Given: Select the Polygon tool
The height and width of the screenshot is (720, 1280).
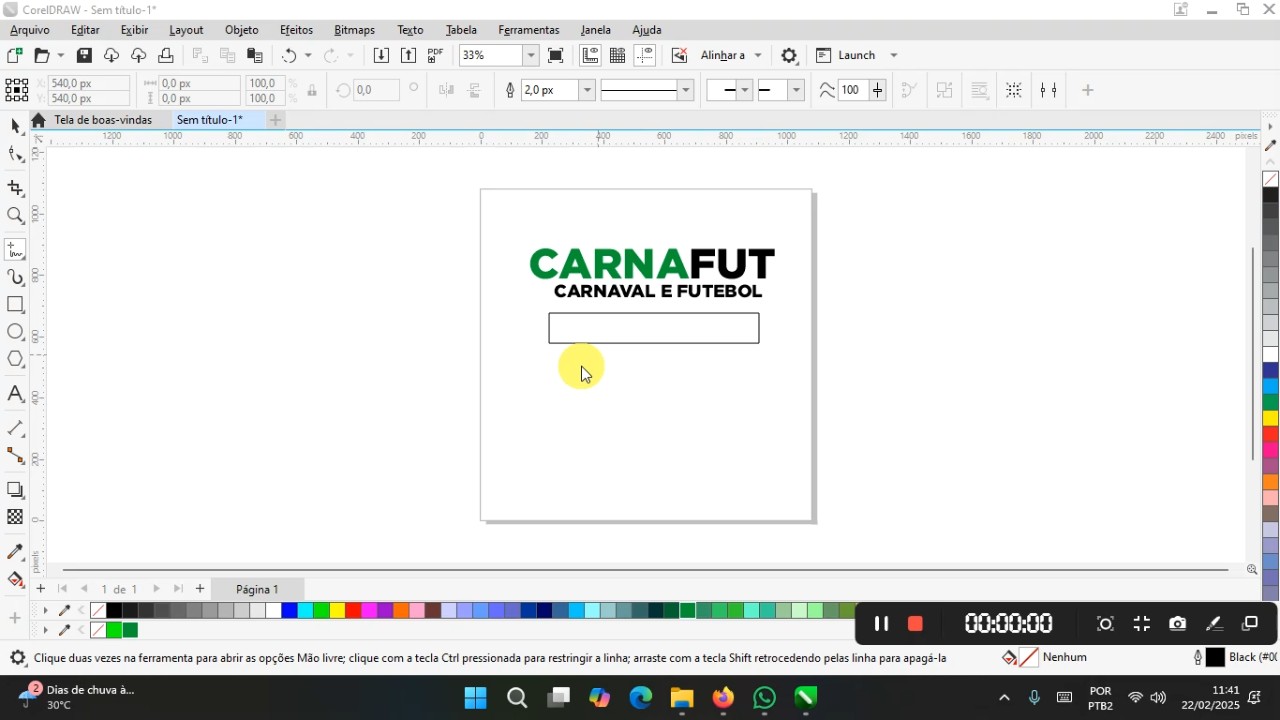Looking at the screenshot, I should 15,360.
